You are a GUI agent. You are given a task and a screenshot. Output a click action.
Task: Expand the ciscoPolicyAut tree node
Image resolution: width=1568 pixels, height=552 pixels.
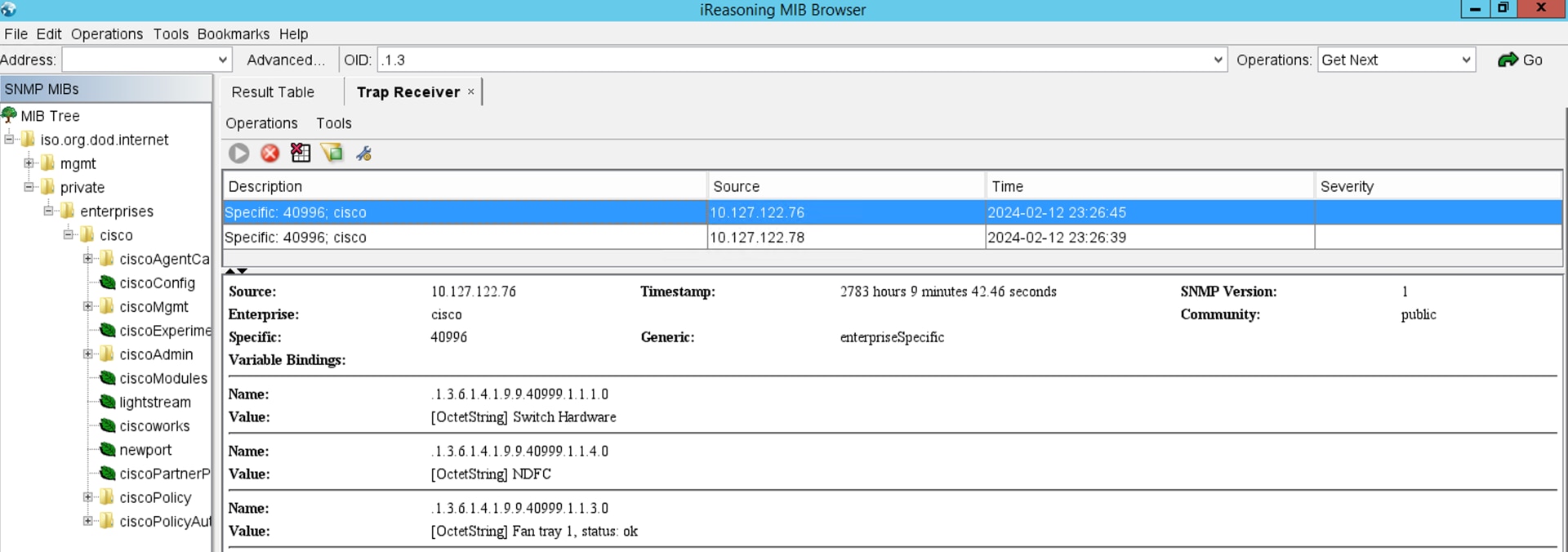click(x=88, y=520)
